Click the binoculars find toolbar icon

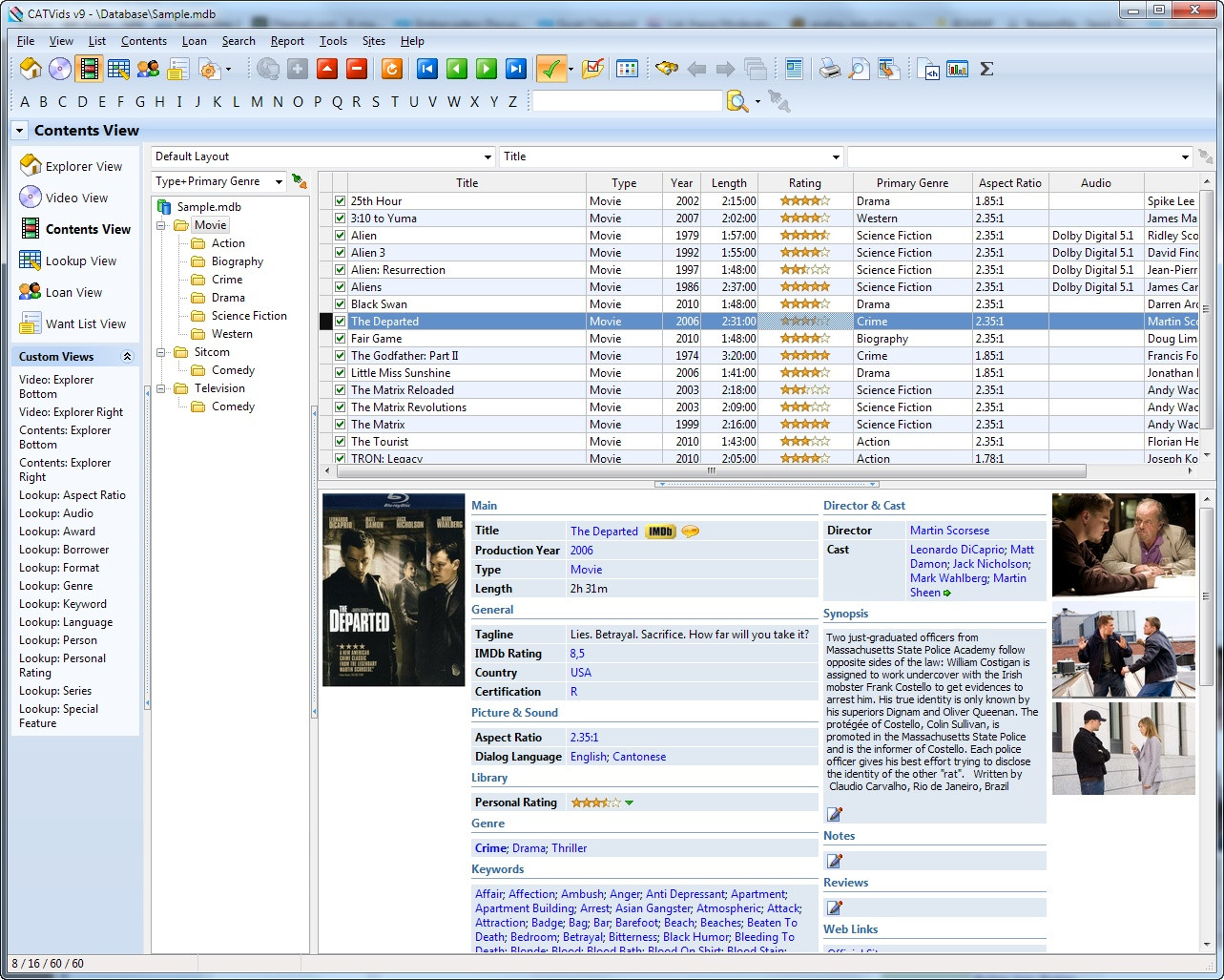[667, 69]
